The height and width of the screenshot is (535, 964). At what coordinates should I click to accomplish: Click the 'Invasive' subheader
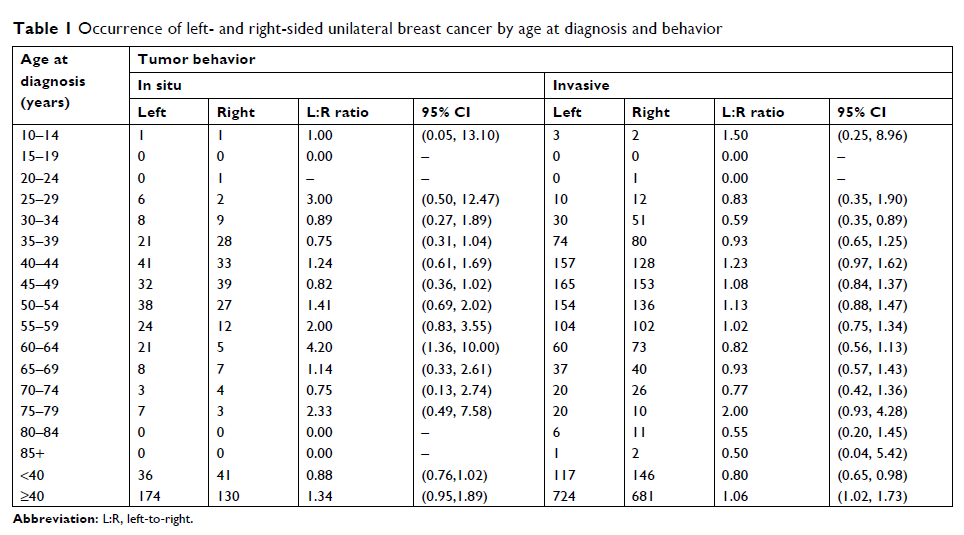(x=581, y=86)
